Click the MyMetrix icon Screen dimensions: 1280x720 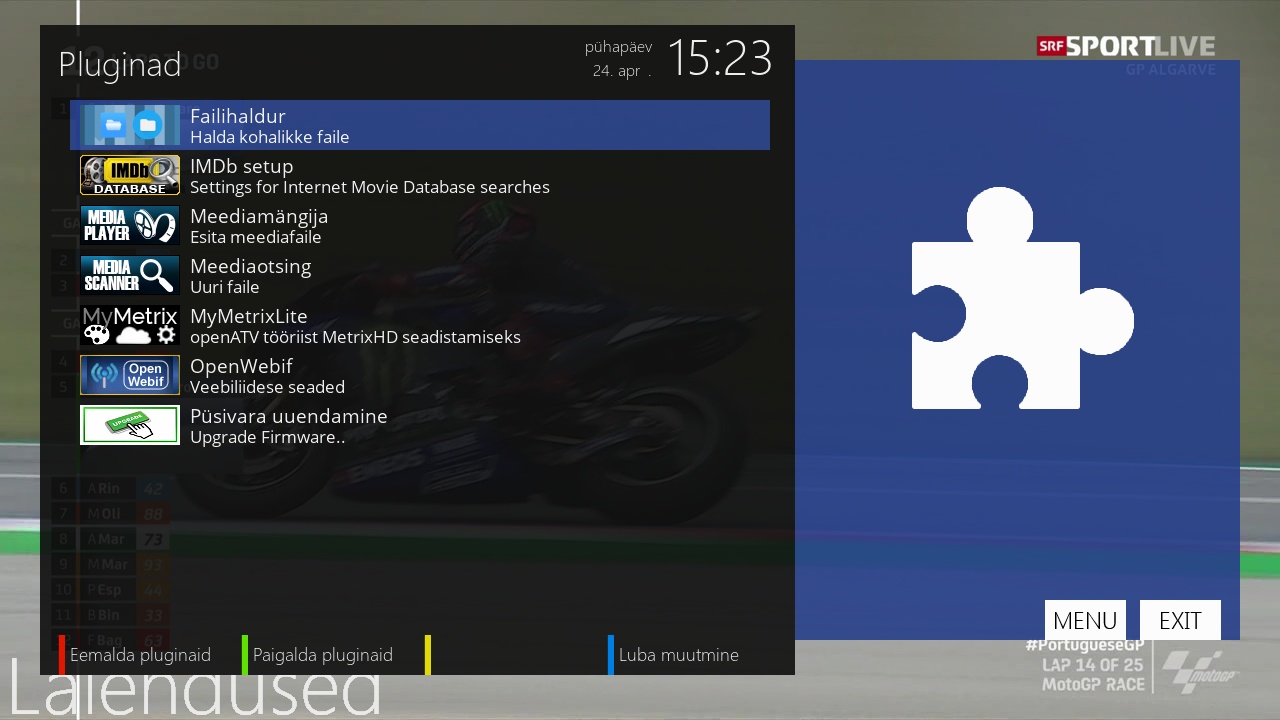click(x=130, y=325)
